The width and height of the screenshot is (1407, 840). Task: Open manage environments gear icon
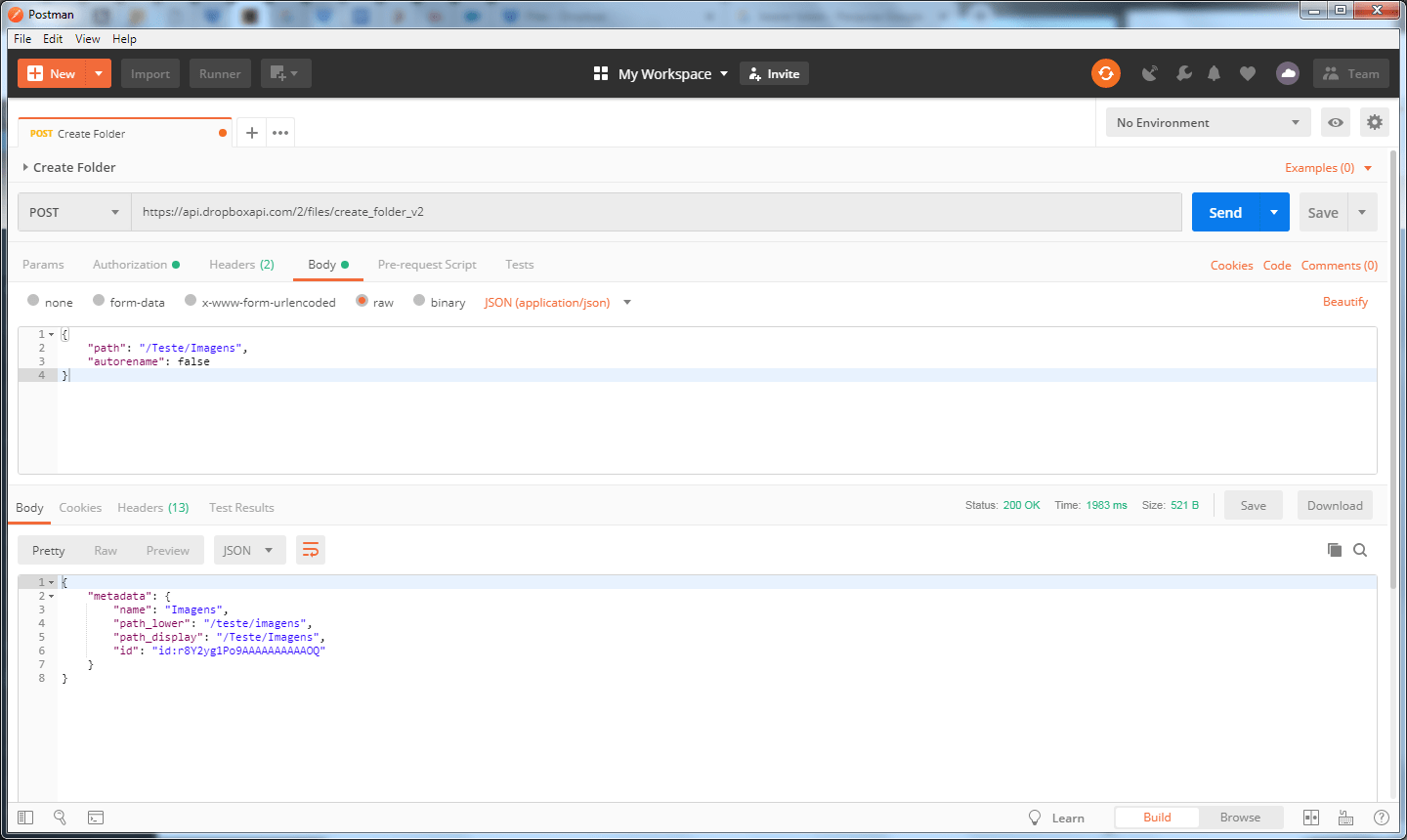(1375, 122)
